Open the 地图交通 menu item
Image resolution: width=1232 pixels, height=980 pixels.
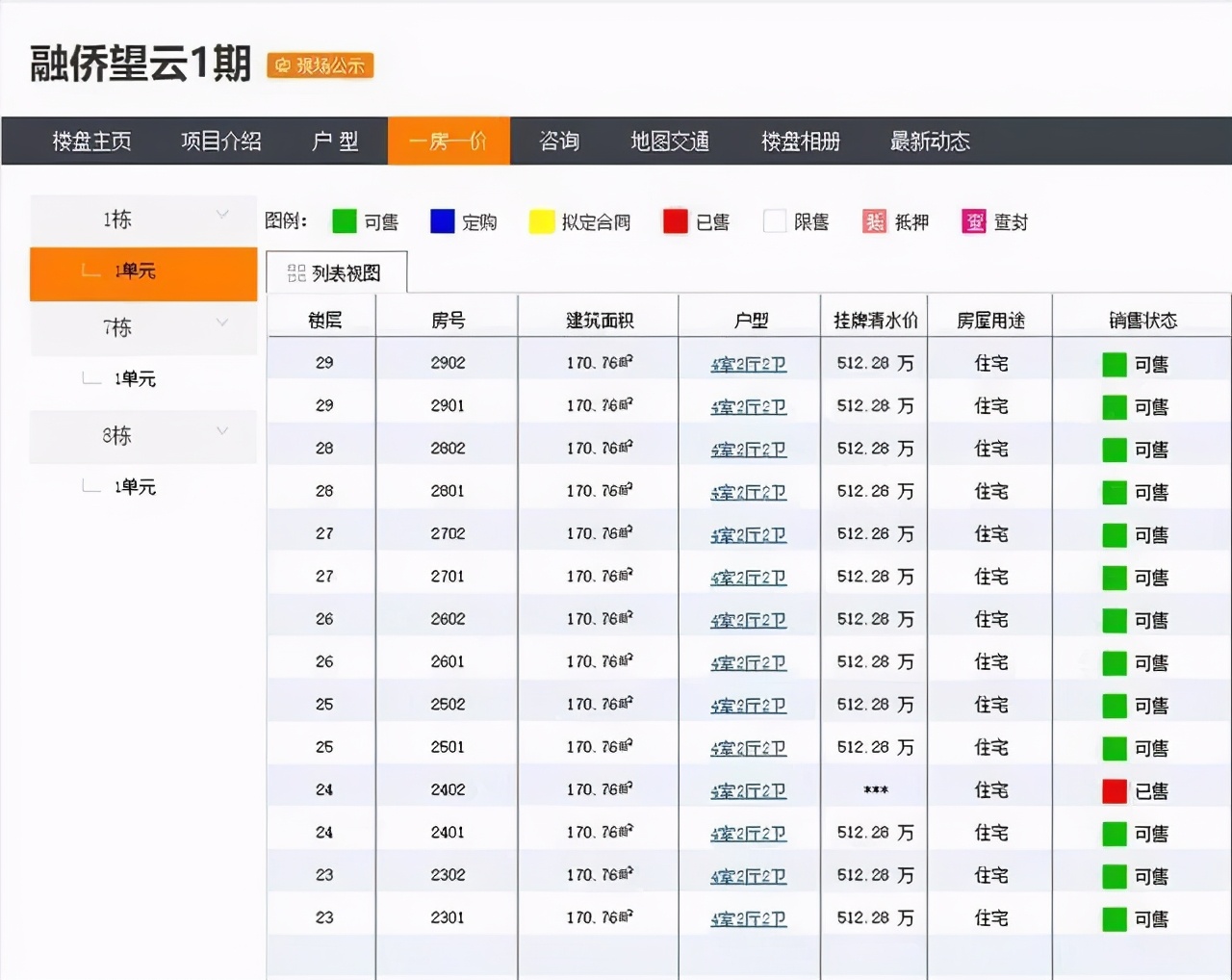pos(670,141)
